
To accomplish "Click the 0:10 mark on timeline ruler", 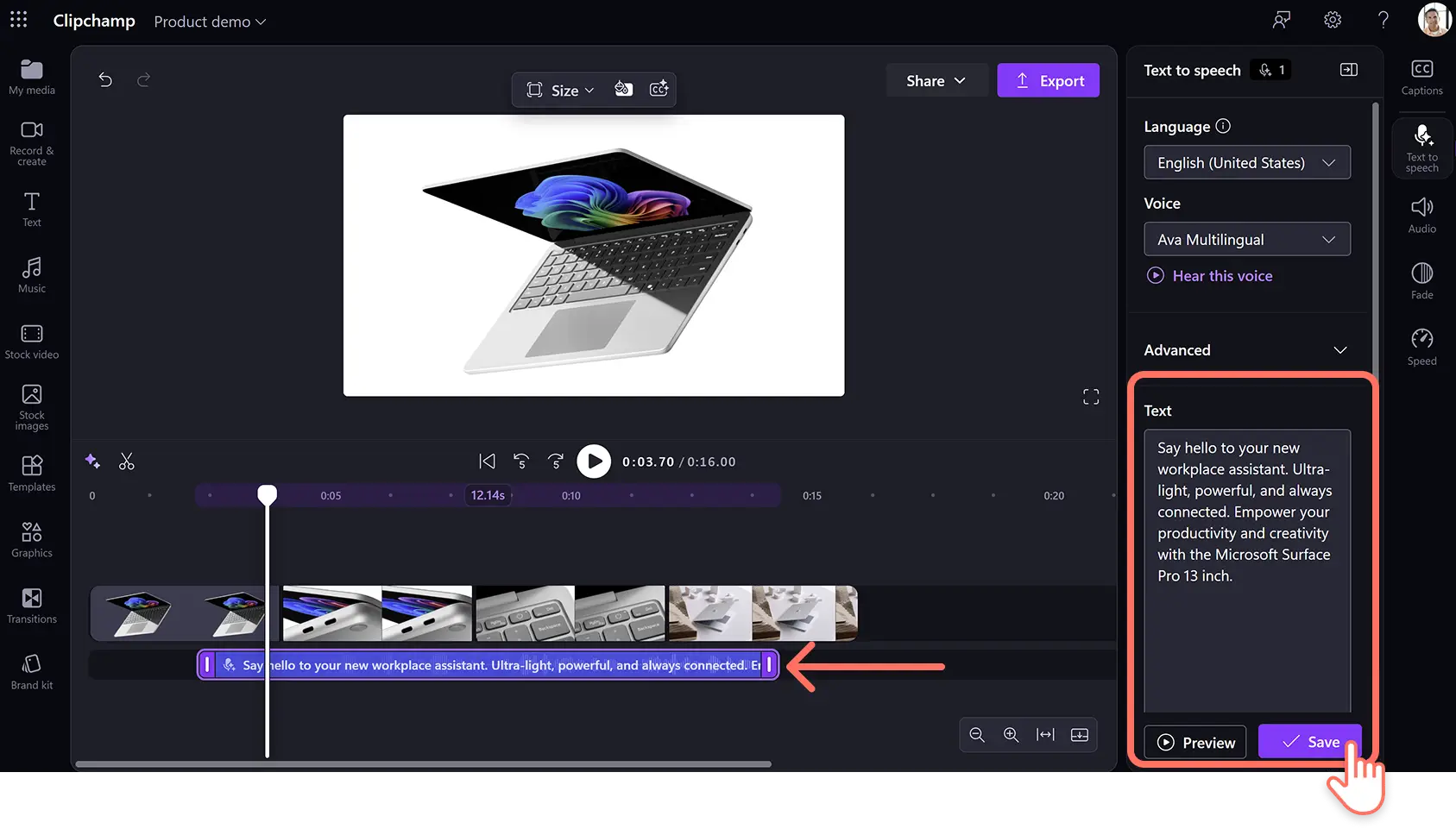I will click(x=571, y=496).
